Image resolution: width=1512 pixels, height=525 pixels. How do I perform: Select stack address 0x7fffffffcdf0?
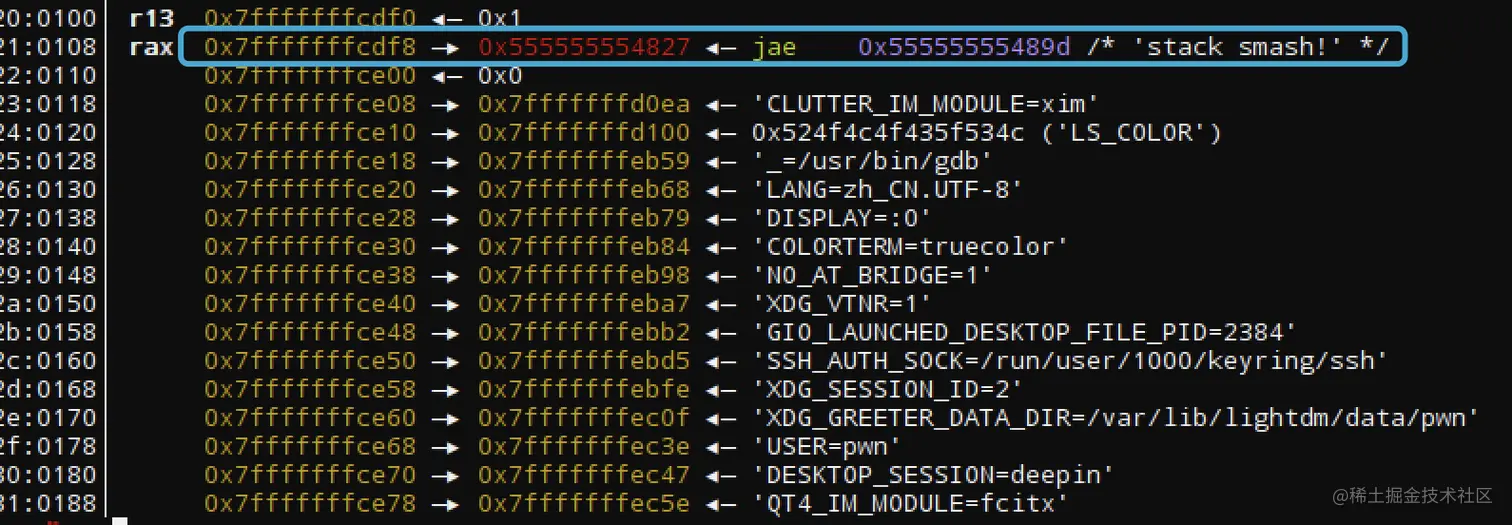(x=310, y=18)
